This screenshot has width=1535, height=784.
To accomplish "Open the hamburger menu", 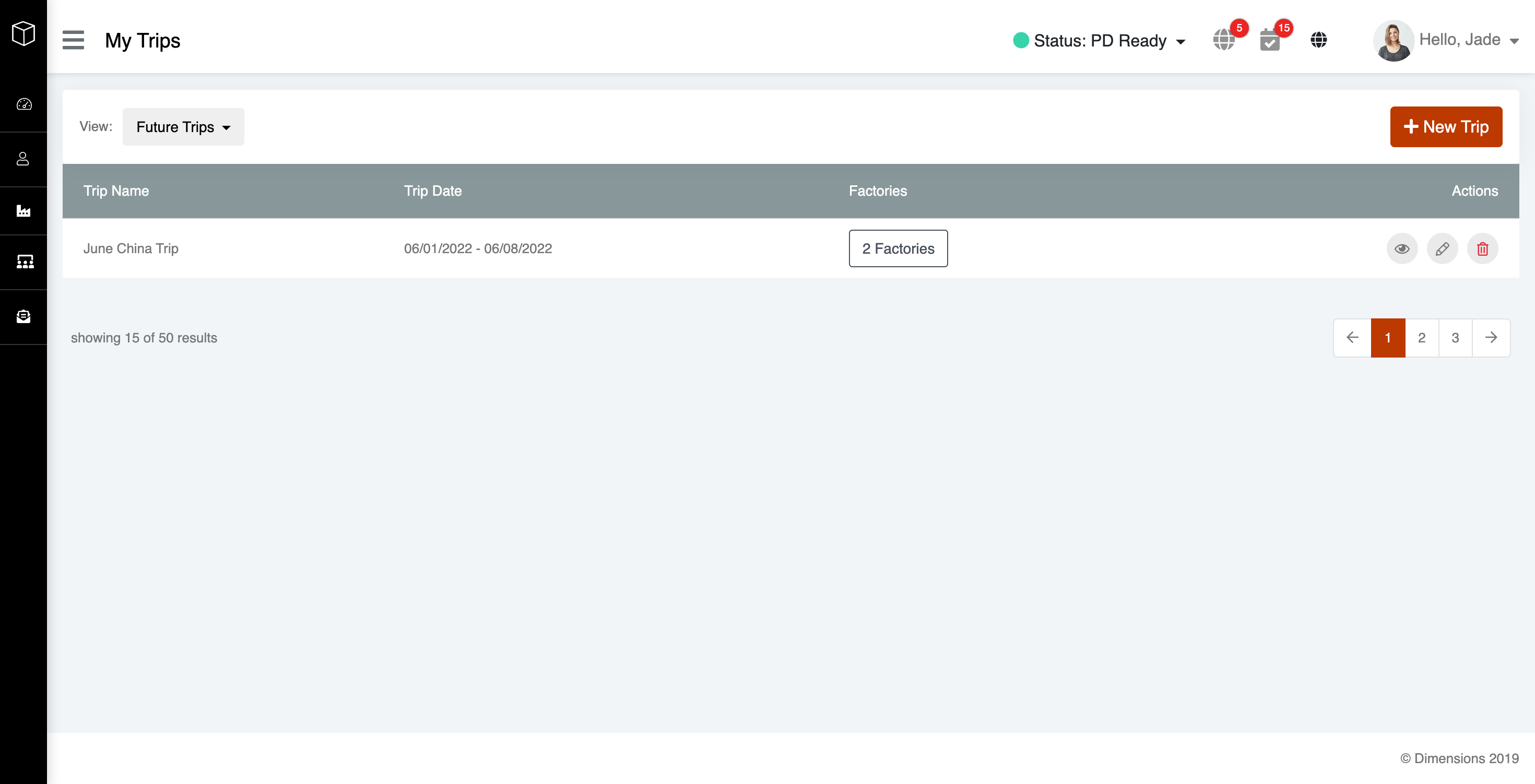I will 73,40.
